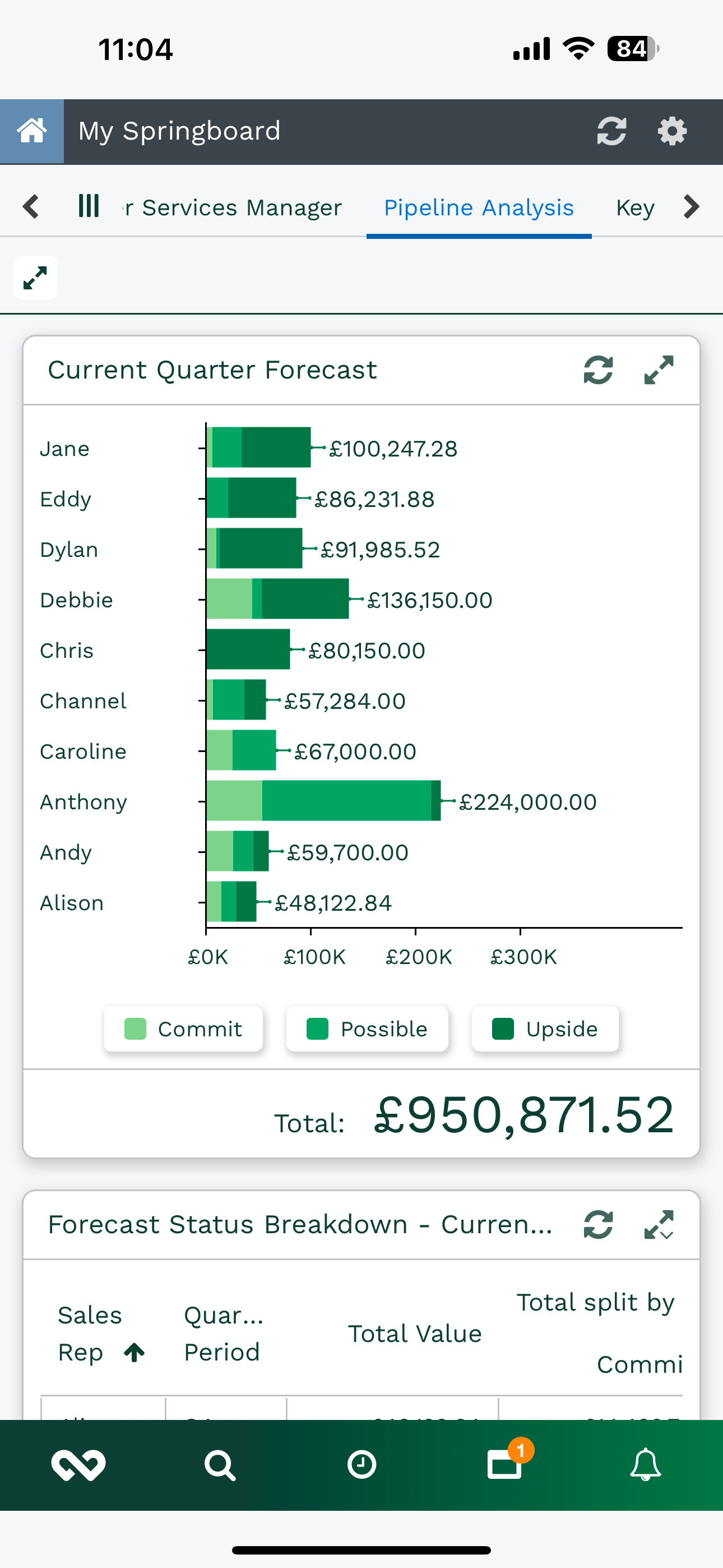Switch to the Services Manager tab
Screen dimensions: 723x1568
pyautogui.click(x=233, y=207)
